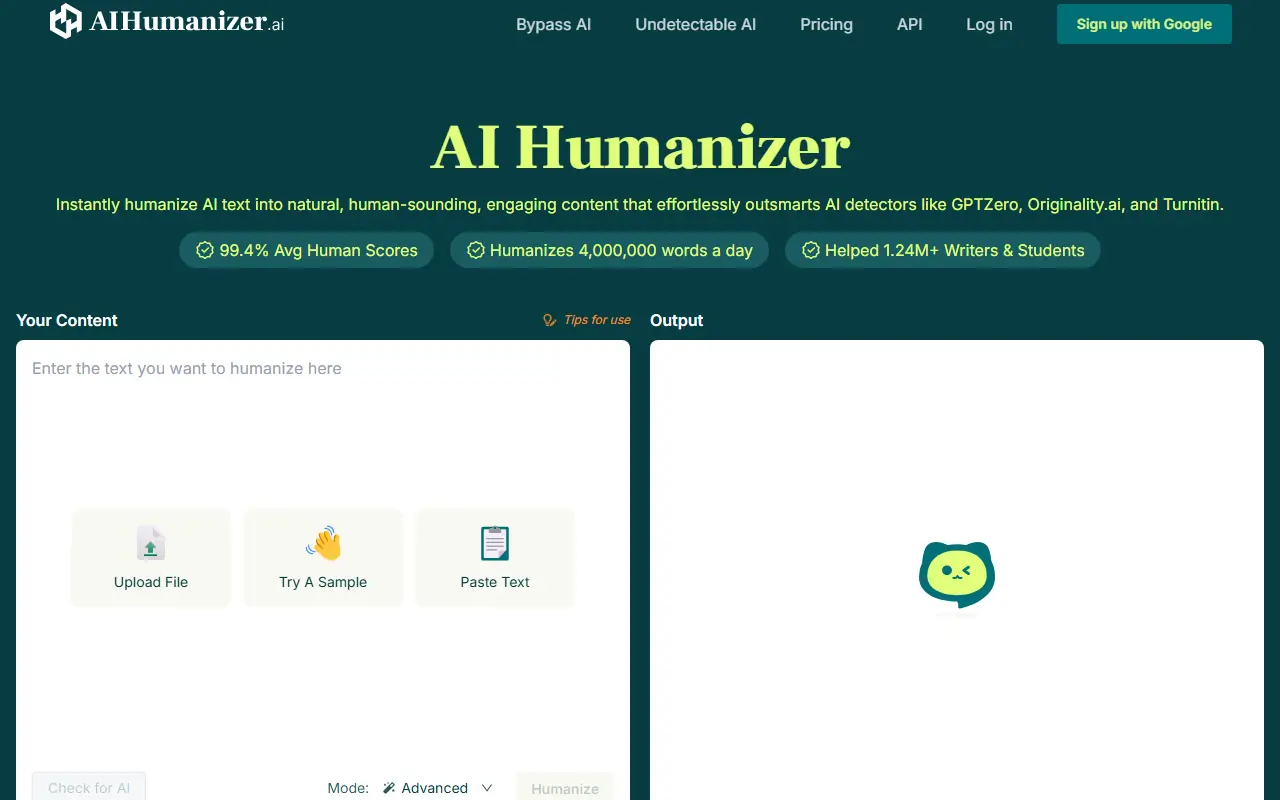Select the Upload File icon
This screenshot has height=800, width=1280.
(150, 543)
